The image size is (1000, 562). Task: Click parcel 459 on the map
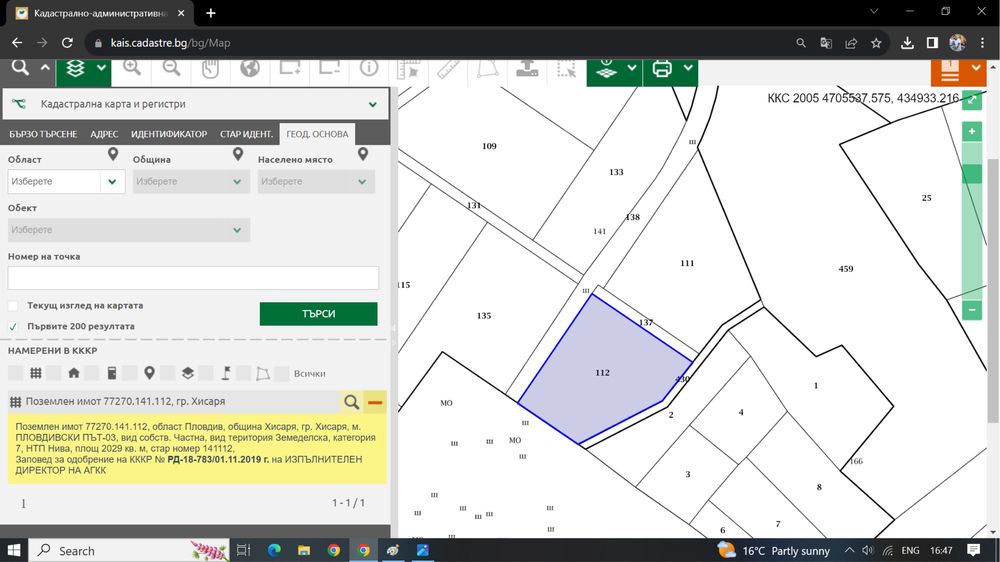[846, 269]
